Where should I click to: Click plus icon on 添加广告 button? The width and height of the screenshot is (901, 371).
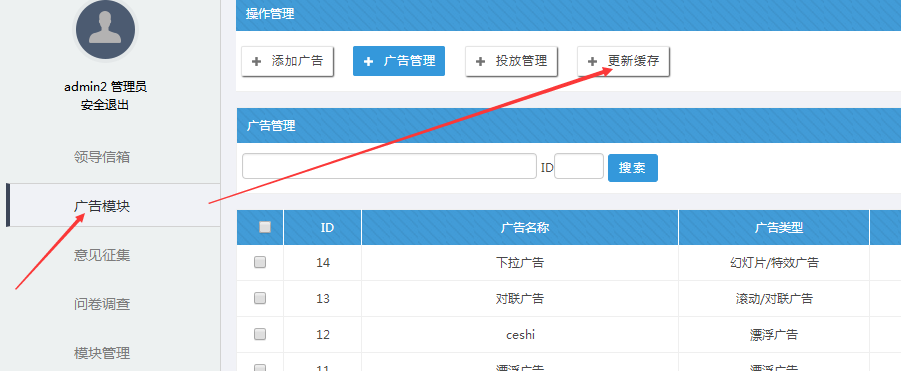pos(256,61)
